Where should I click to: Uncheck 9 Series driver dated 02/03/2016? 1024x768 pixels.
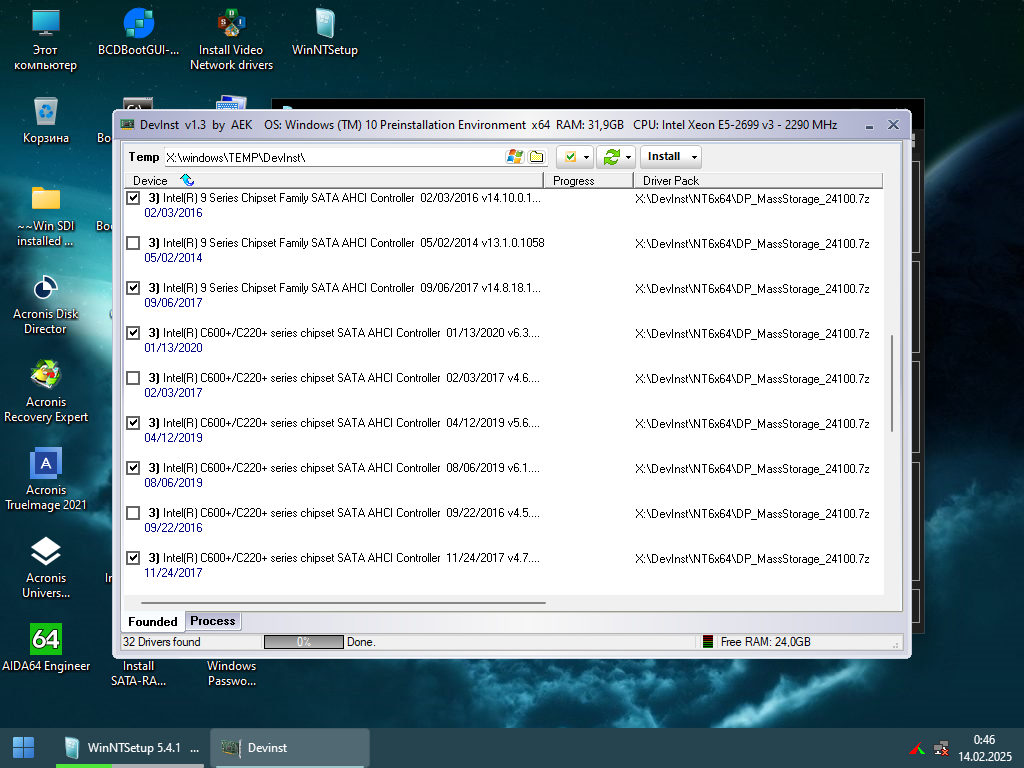coord(133,198)
